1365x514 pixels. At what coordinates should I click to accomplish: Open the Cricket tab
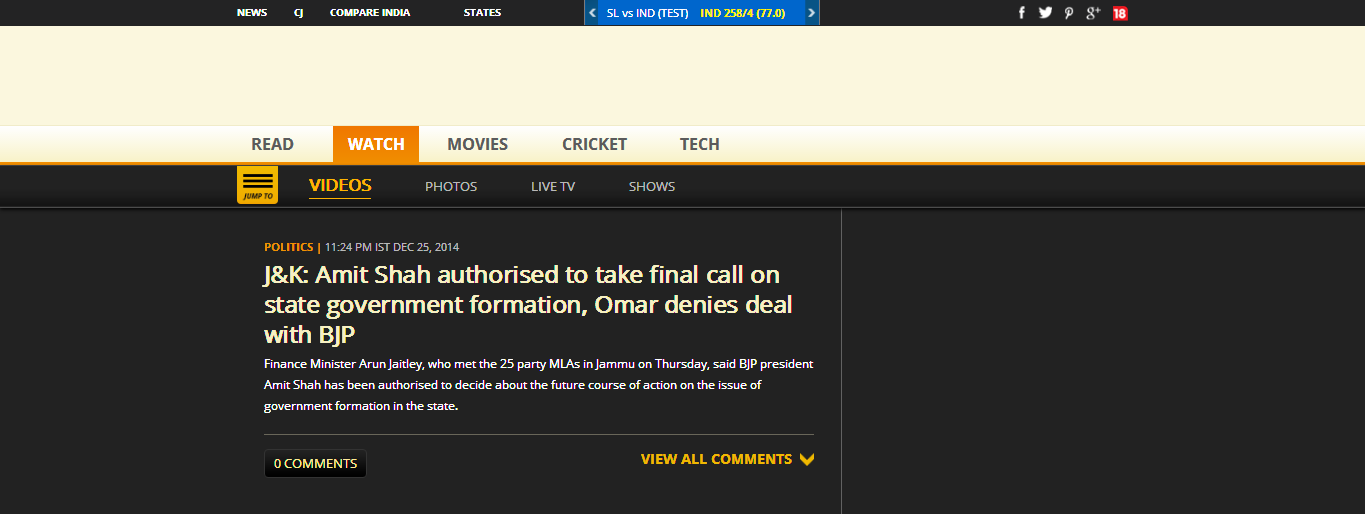tap(594, 144)
